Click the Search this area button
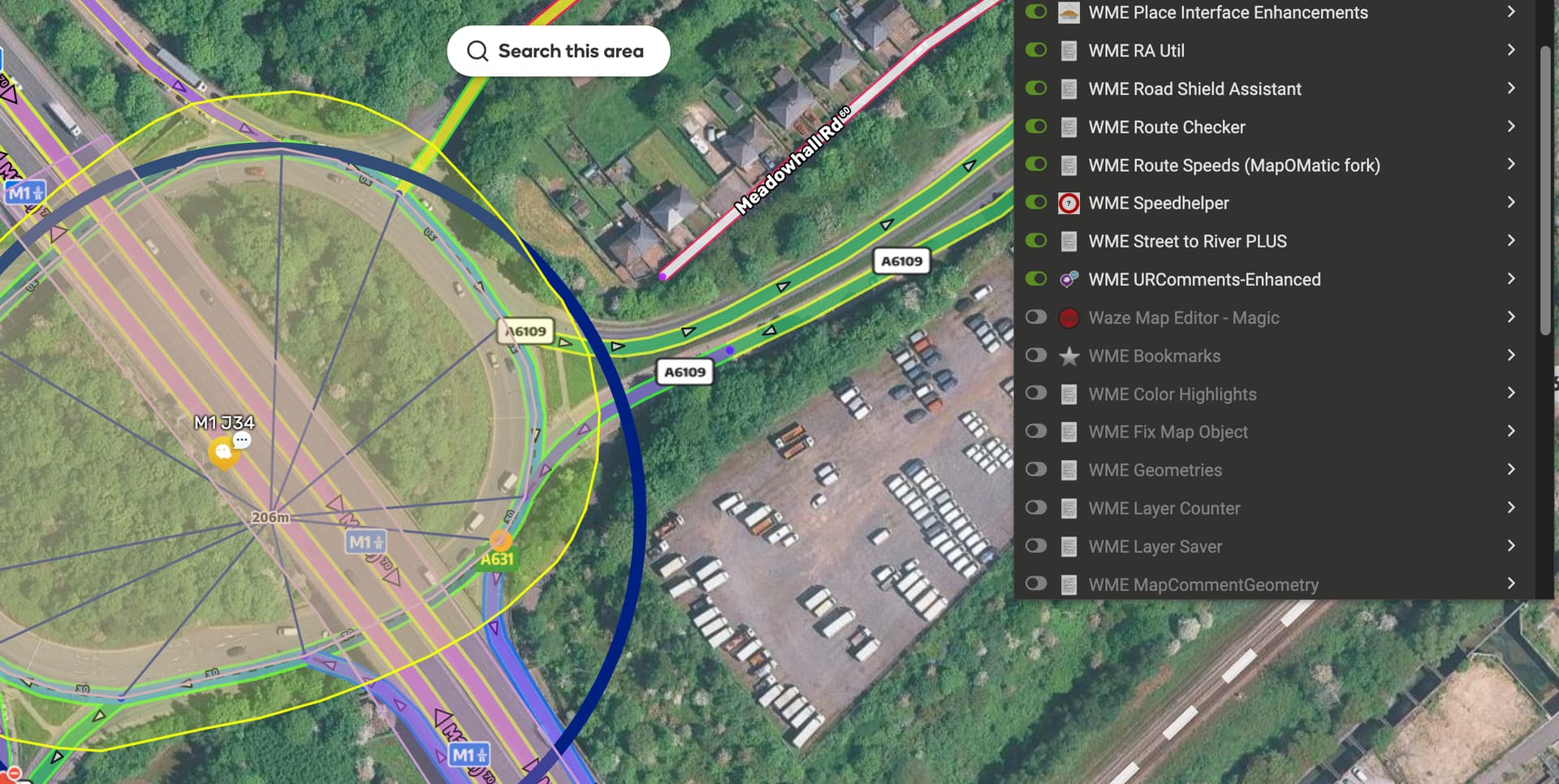This screenshot has height=784, width=1559. [x=559, y=51]
